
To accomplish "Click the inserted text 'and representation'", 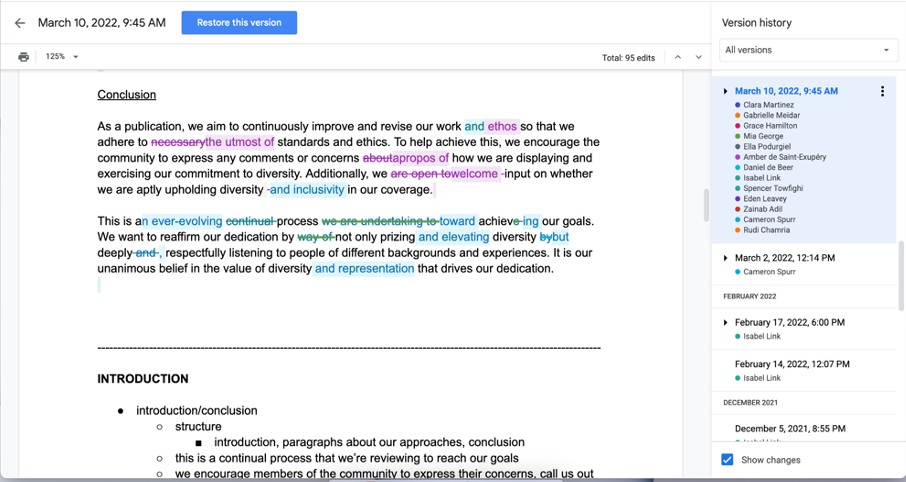I will coord(364,269).
